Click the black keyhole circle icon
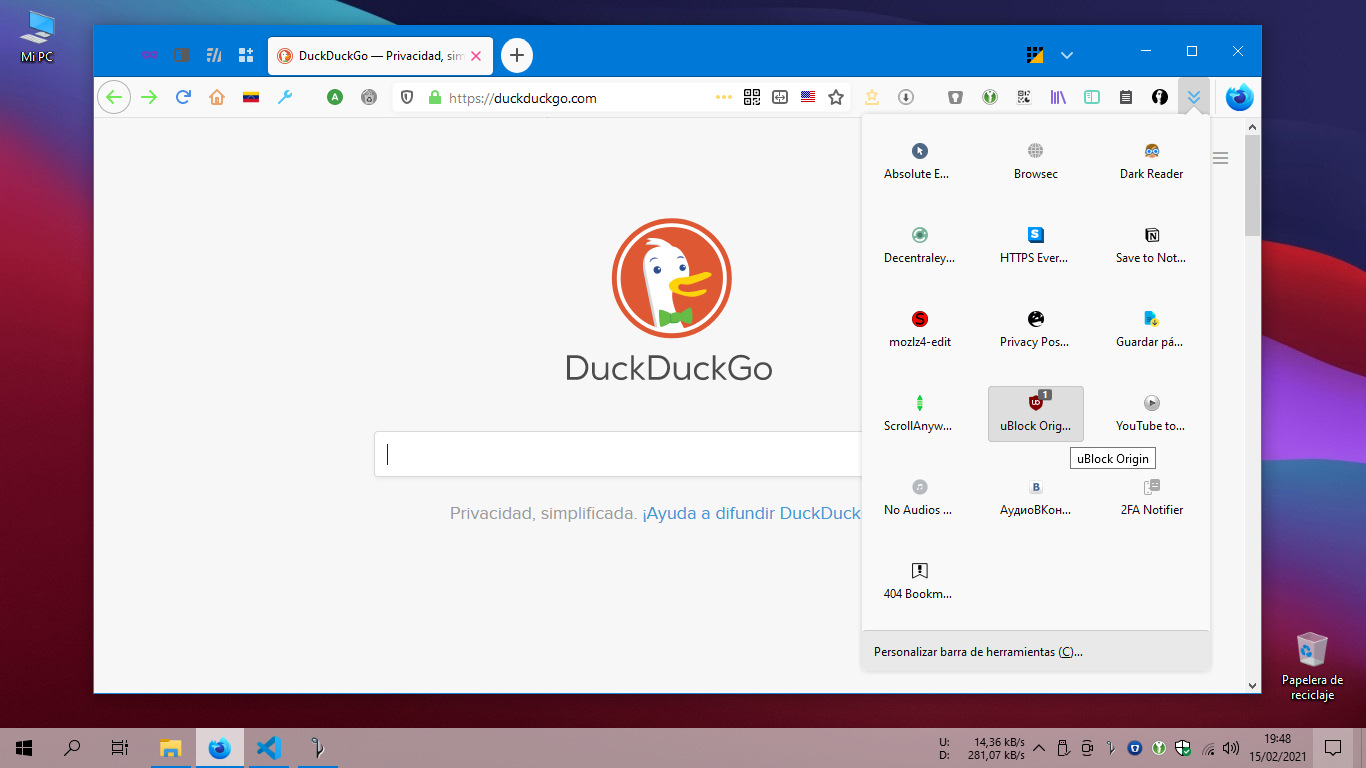The height and width of the screenshot is (768, 1366). (1160, 97)
